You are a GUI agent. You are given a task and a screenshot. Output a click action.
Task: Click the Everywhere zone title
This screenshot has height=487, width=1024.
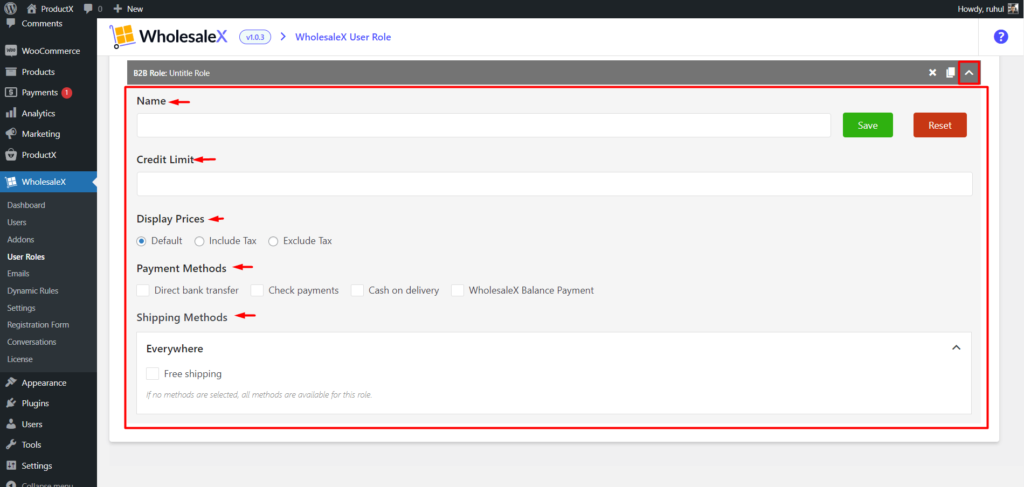click(x=174, y=349)
